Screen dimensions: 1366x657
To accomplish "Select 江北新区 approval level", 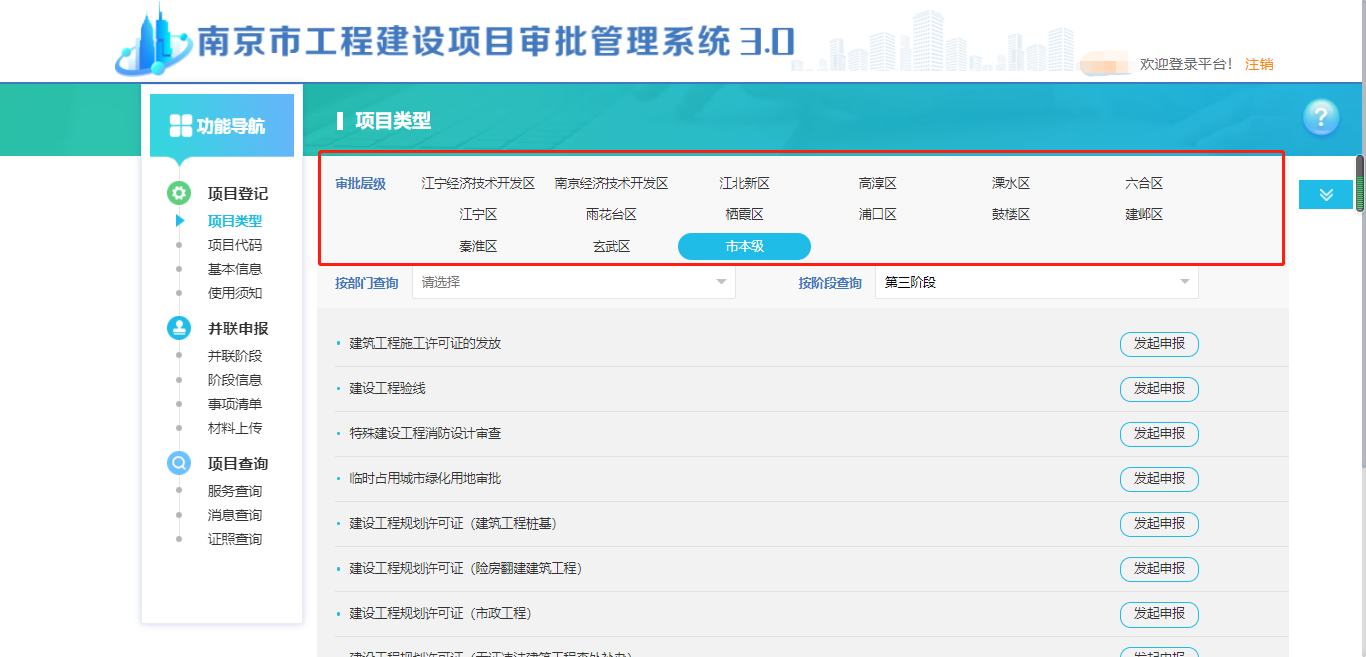I will click(744, 184).
